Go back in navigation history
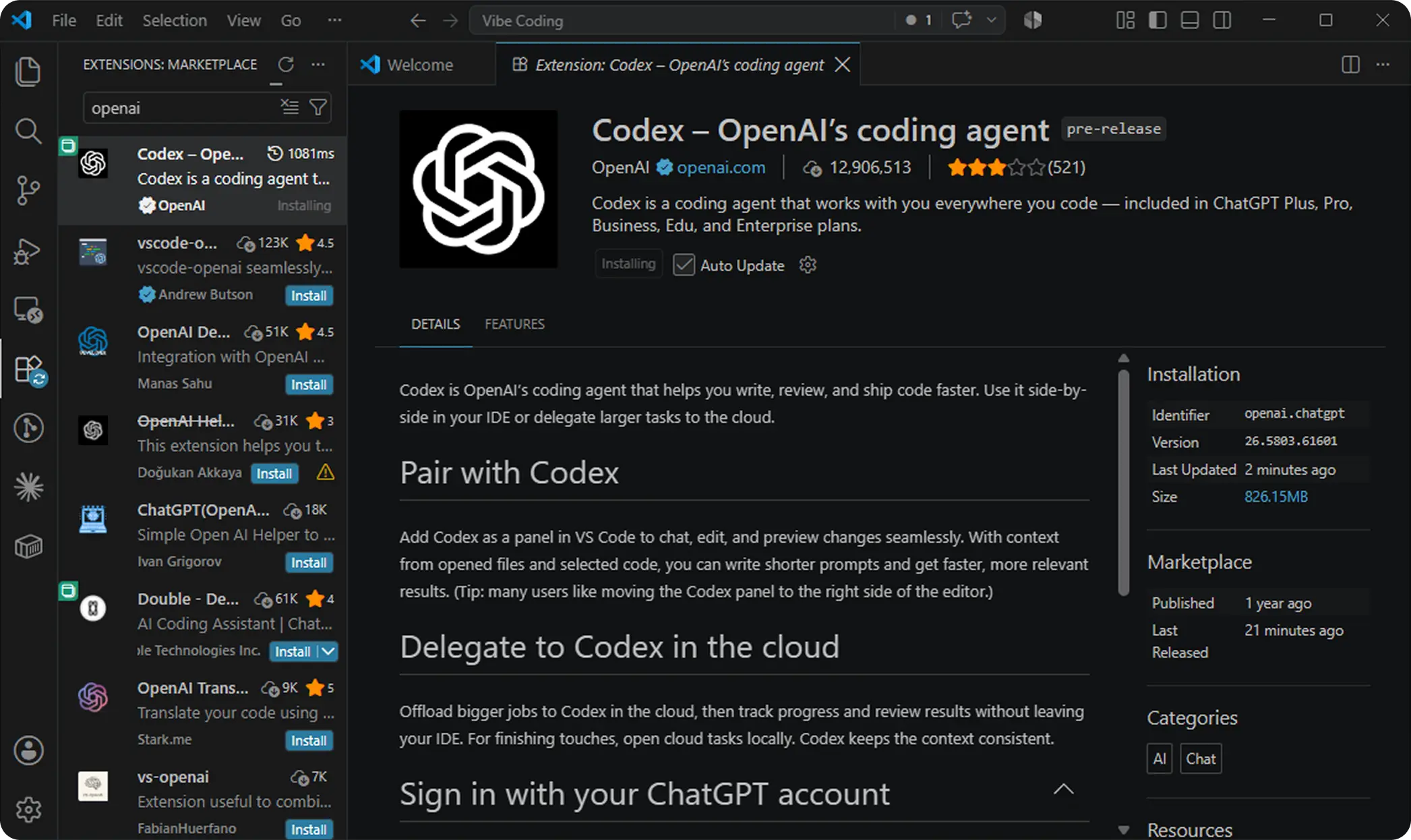Image resolution: width=1411 pixels, height=840 pixels. 418,21
